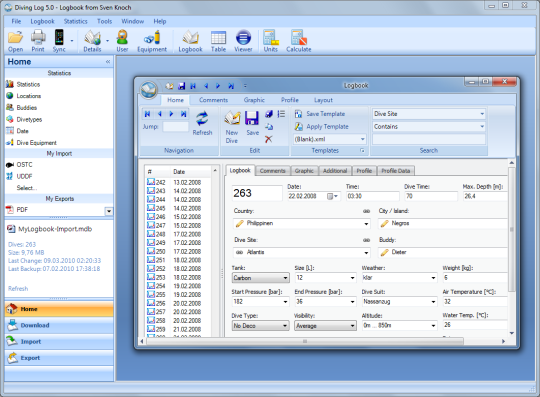Image resolution: width=540 pixels, height=397 pixels.
Task: Expand My Exports dropdown arrow beside PDF
Action: 109,211
